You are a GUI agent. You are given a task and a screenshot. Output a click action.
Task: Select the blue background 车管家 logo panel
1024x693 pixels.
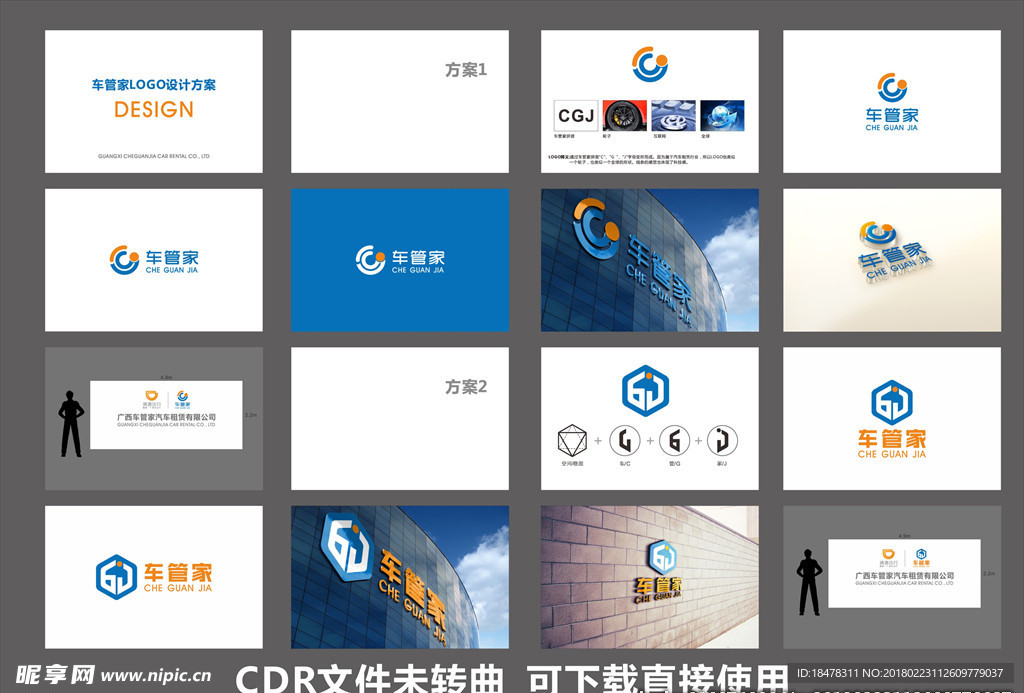click(x=399, y=259)
